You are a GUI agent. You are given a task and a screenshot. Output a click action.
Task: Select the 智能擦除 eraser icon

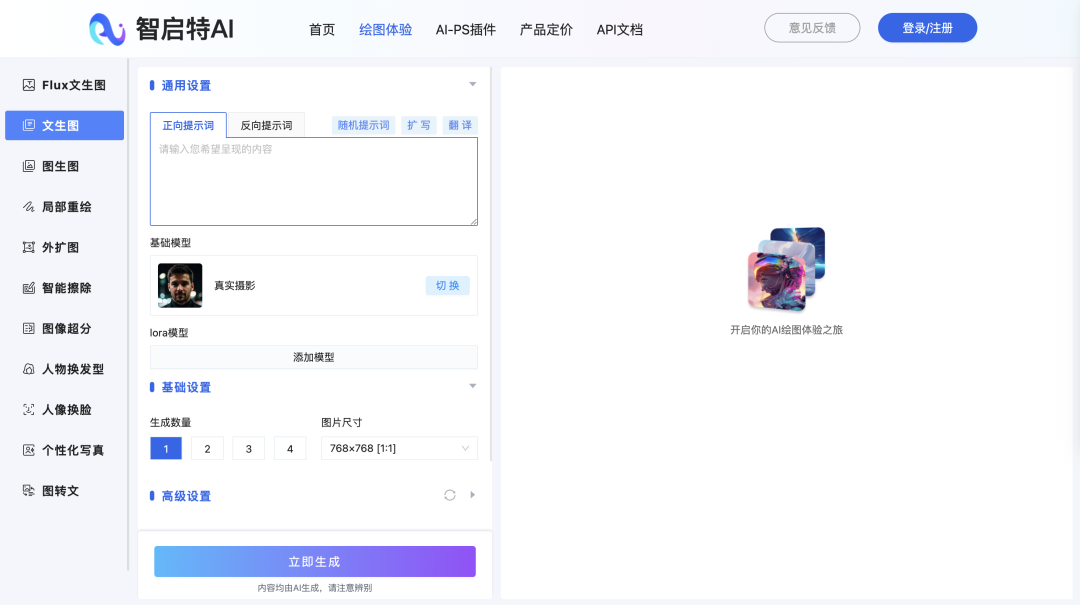tap(29, 288)
